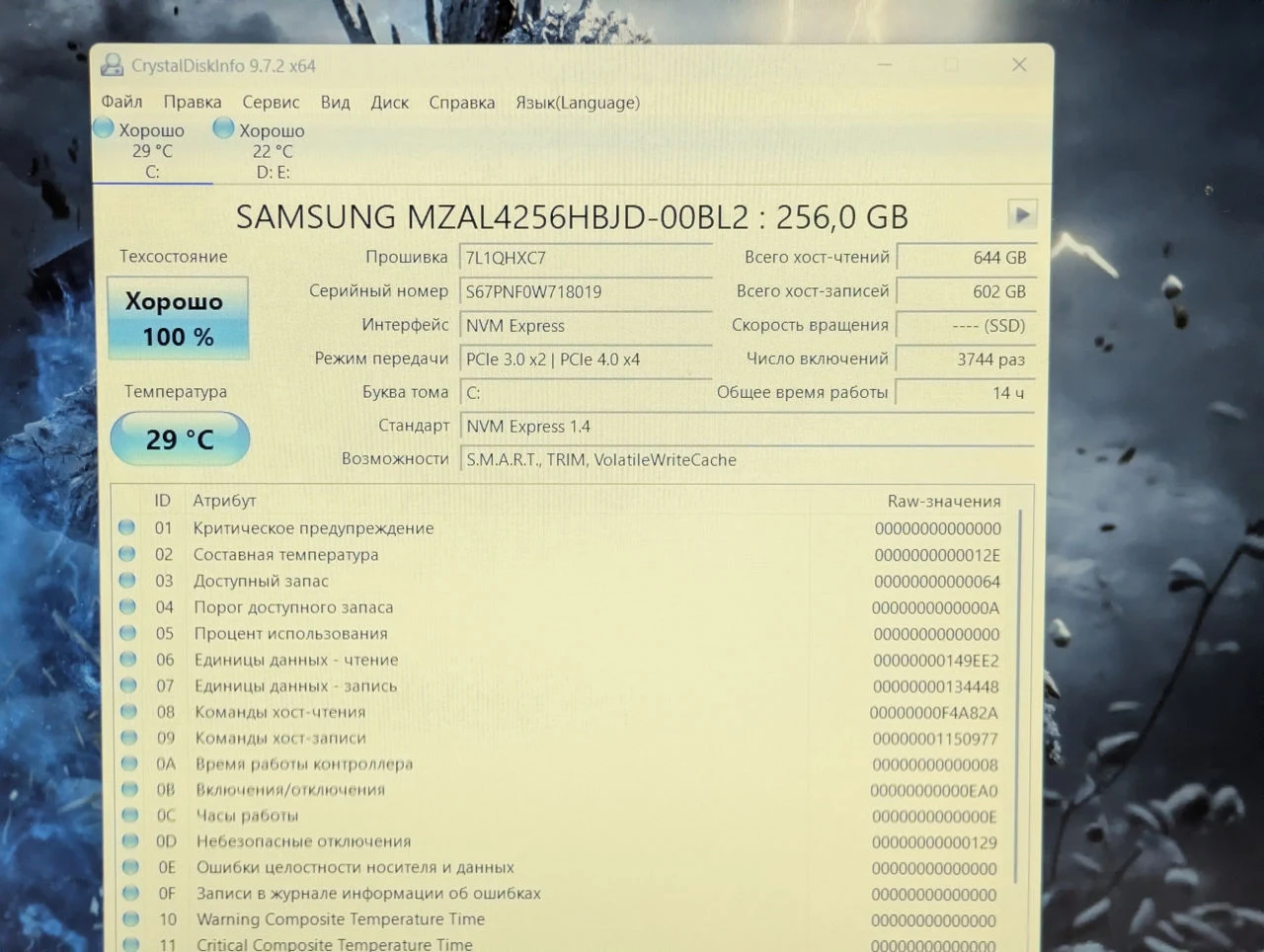
Task: Open the Правка menu
Action: coord(192,102)
